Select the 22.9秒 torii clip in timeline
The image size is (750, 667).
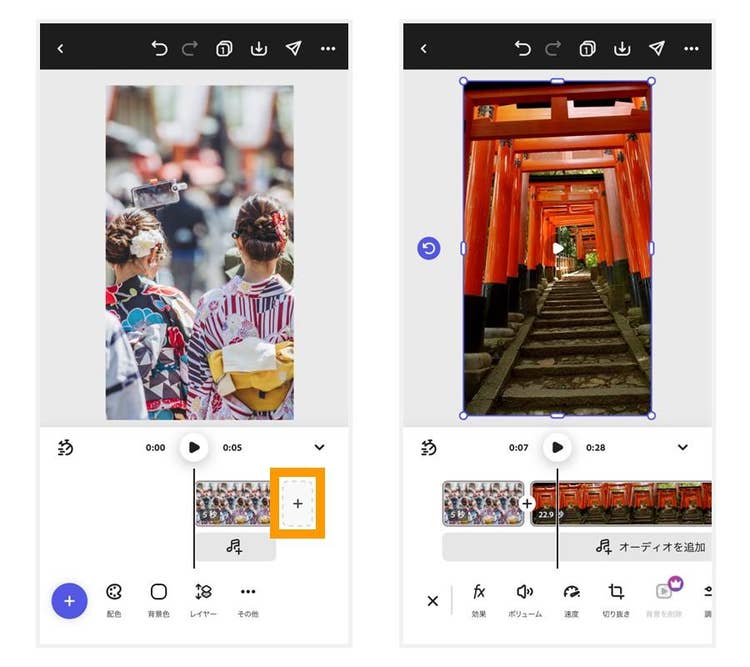tap(622, 503)
